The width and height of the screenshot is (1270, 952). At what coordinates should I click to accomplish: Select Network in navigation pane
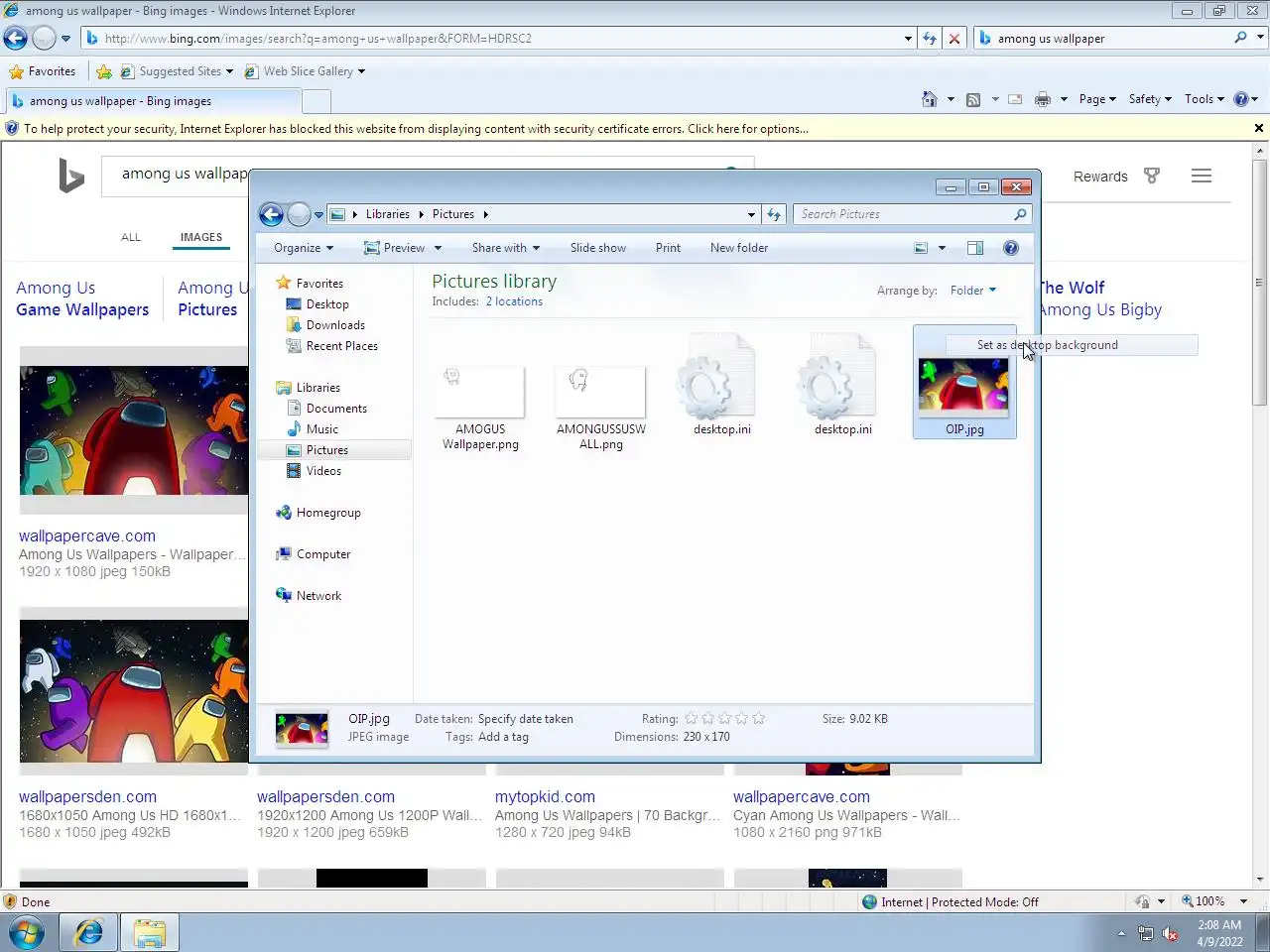pos(318,596)
